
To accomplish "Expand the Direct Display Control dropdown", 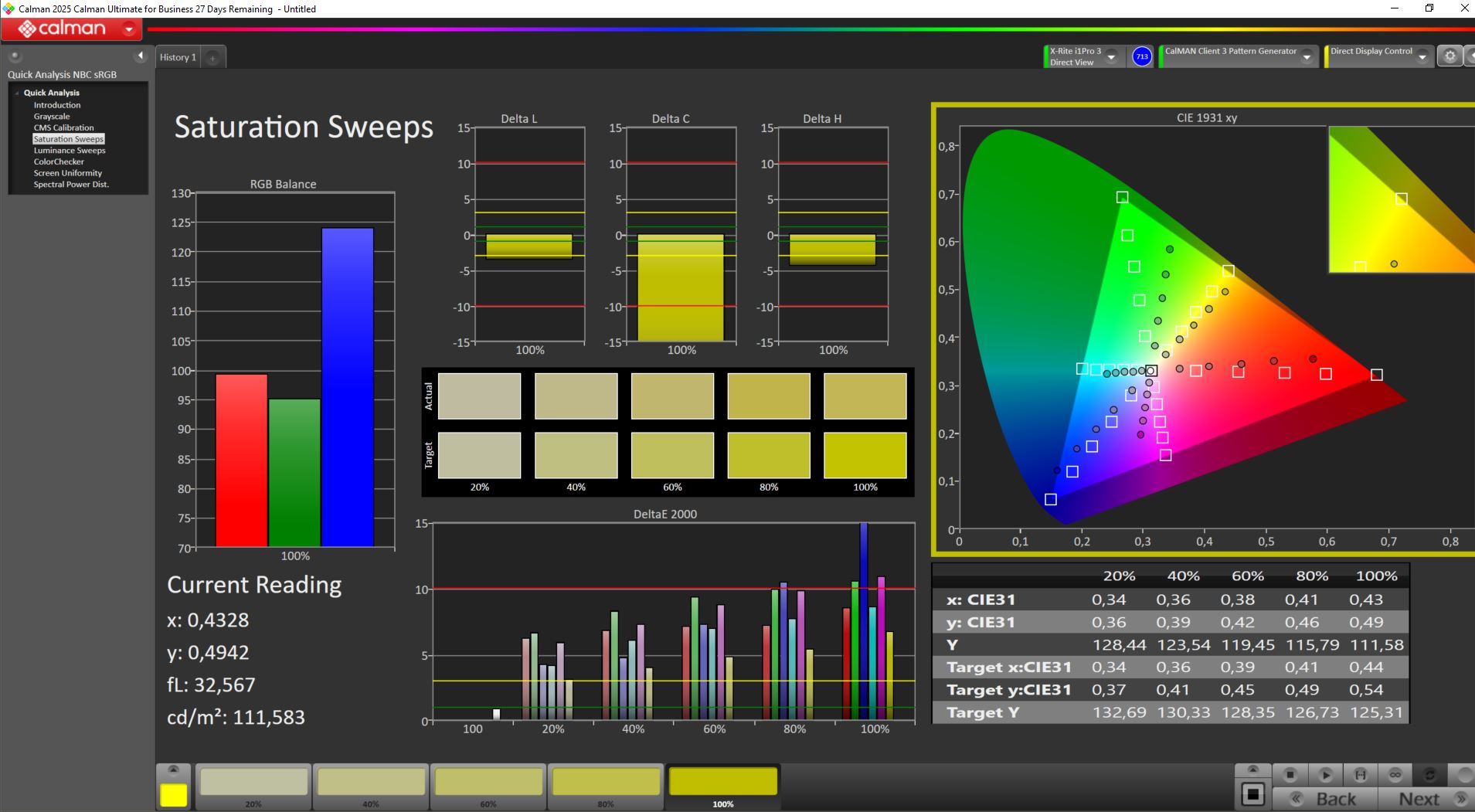I will click(1422, 56).
